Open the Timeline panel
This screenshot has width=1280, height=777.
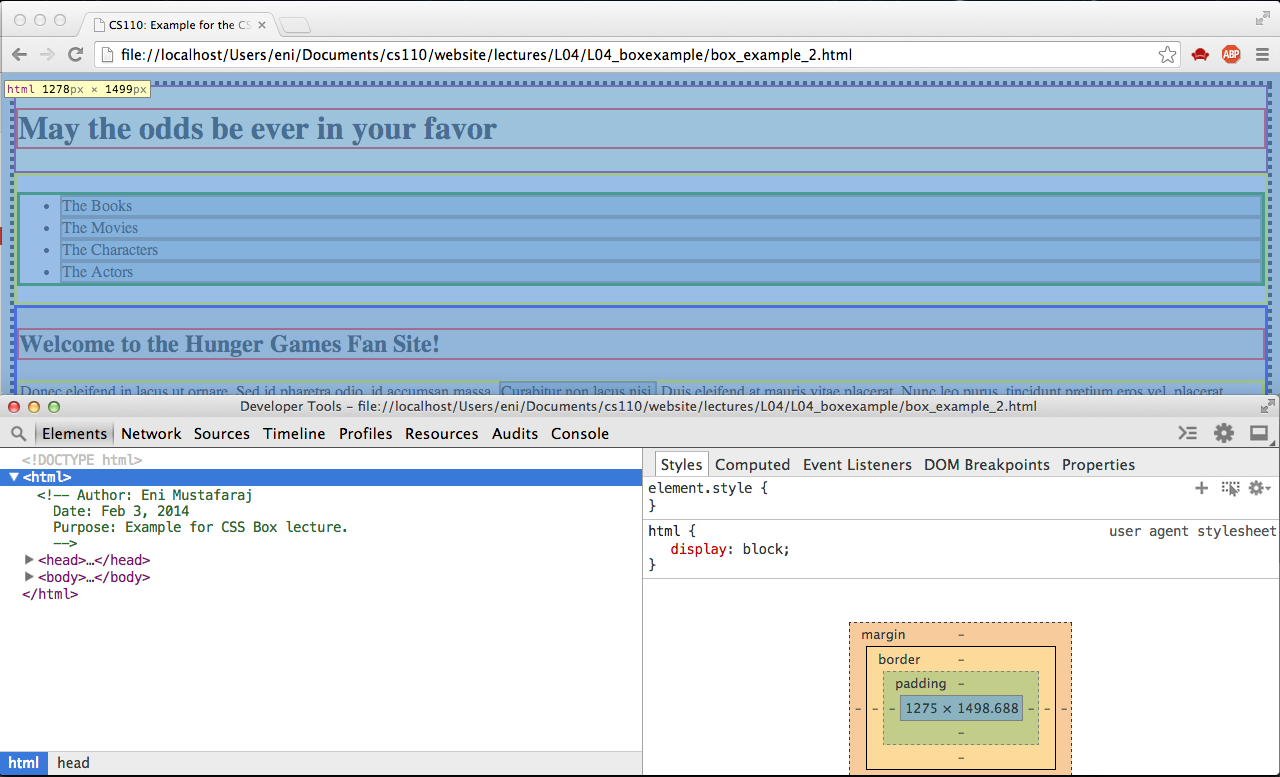[294, 434]
